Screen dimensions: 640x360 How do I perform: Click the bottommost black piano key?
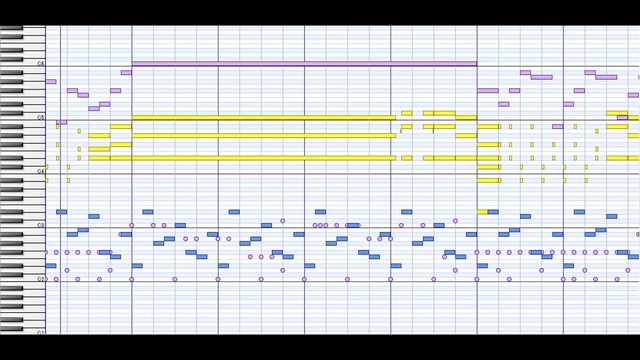tap(11, 329)
